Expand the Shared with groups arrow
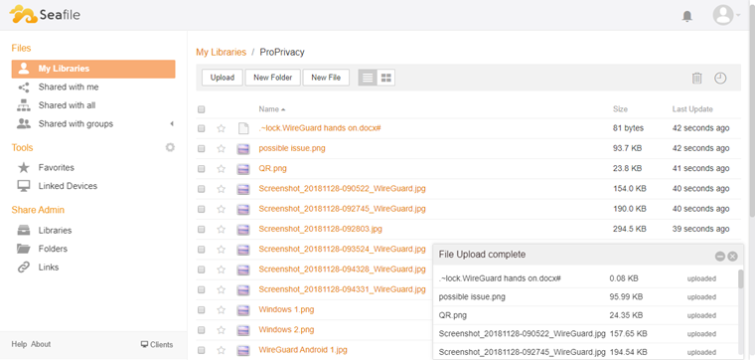The height and width of the screenshot is (360, 755). coord(172,124)
